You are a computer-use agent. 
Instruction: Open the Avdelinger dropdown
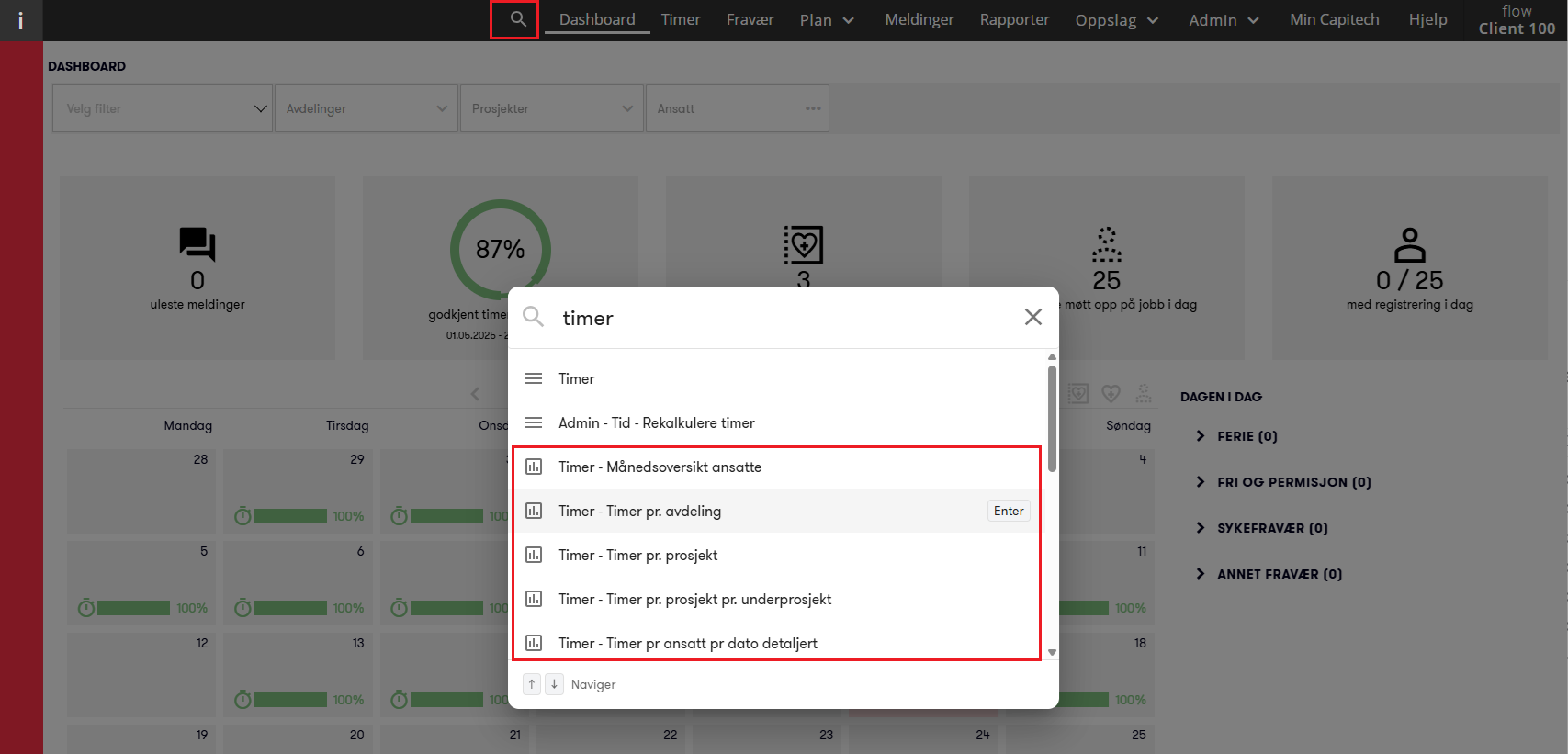pos(367,108)
